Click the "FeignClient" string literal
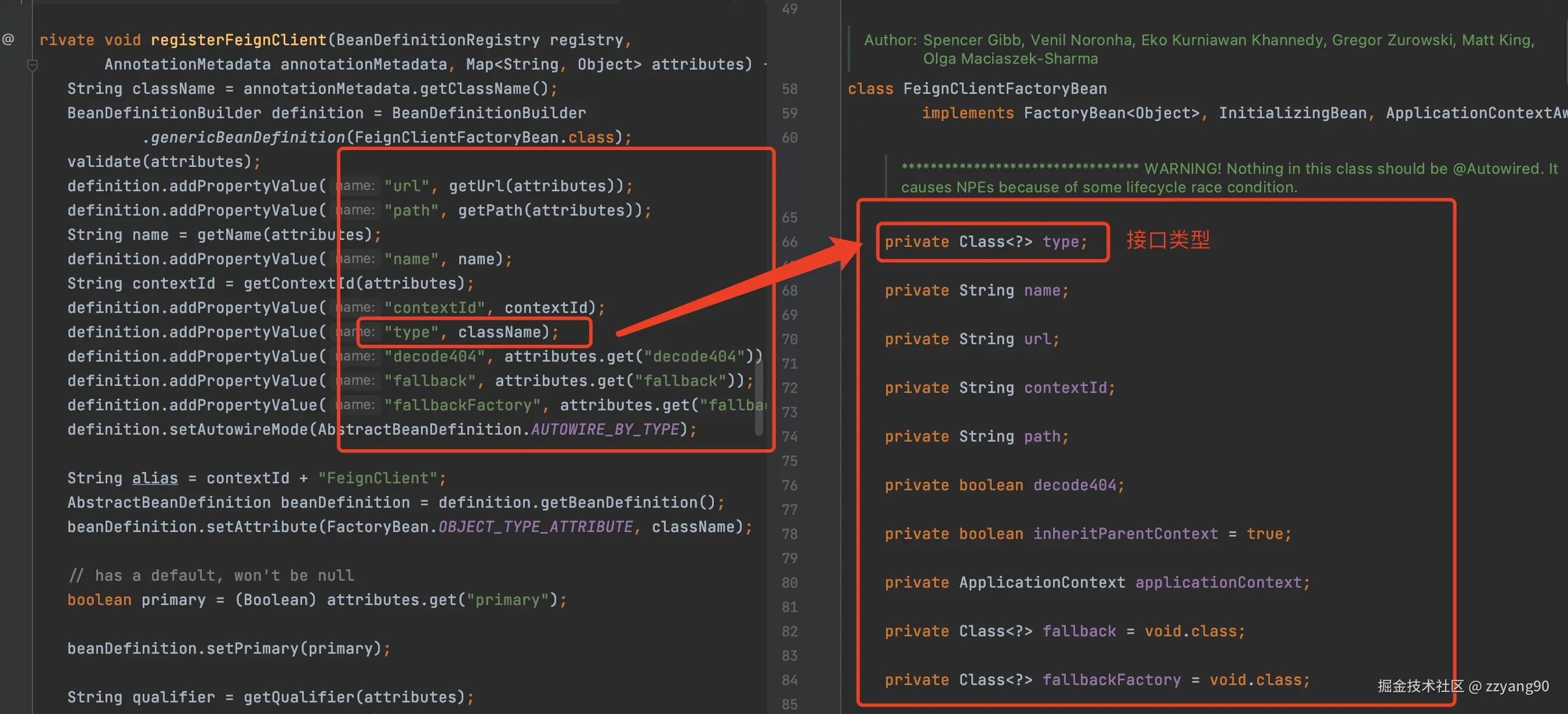Viewport: 1568px width, 714px height. tap(378, 478)
